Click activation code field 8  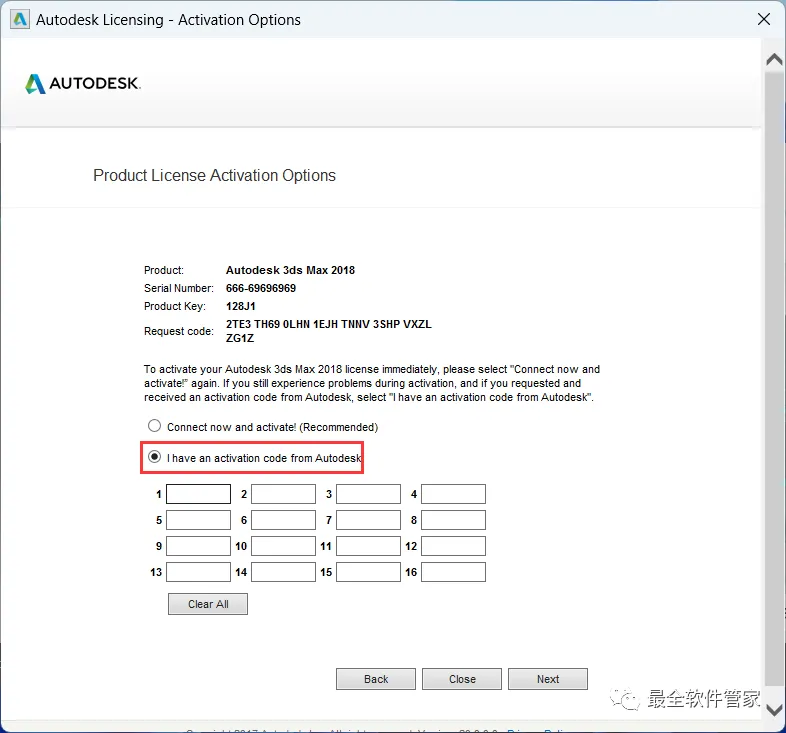coord(453,520)
